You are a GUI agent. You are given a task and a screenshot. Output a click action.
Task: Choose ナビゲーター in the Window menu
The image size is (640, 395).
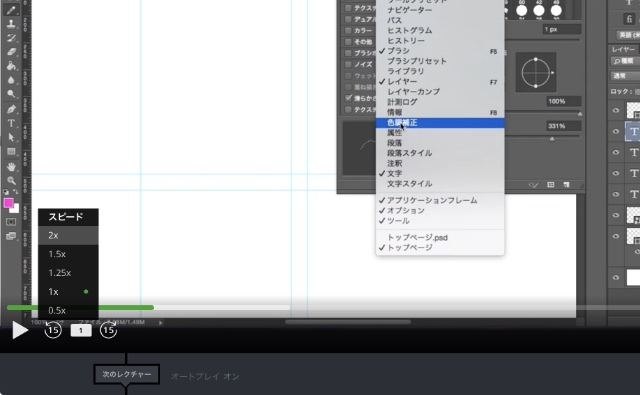click(x=440, y=10)
